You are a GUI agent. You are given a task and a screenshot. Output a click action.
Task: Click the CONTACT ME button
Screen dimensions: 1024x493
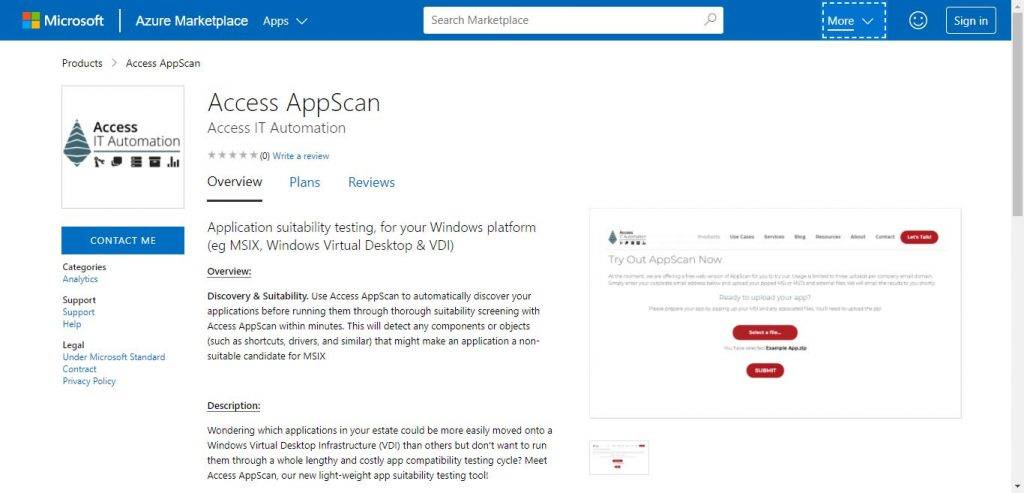[123, 240]
